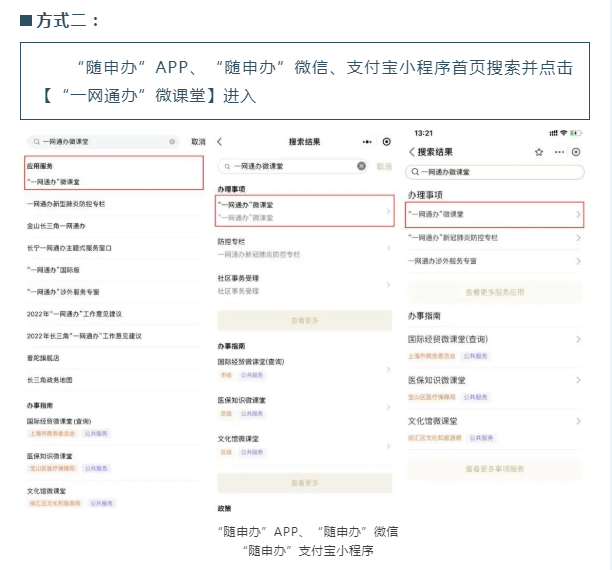Cancel search with 取消 in left screenshot
Image resolution: width=612 pixels, height=570 pixels.
(198, 142)
